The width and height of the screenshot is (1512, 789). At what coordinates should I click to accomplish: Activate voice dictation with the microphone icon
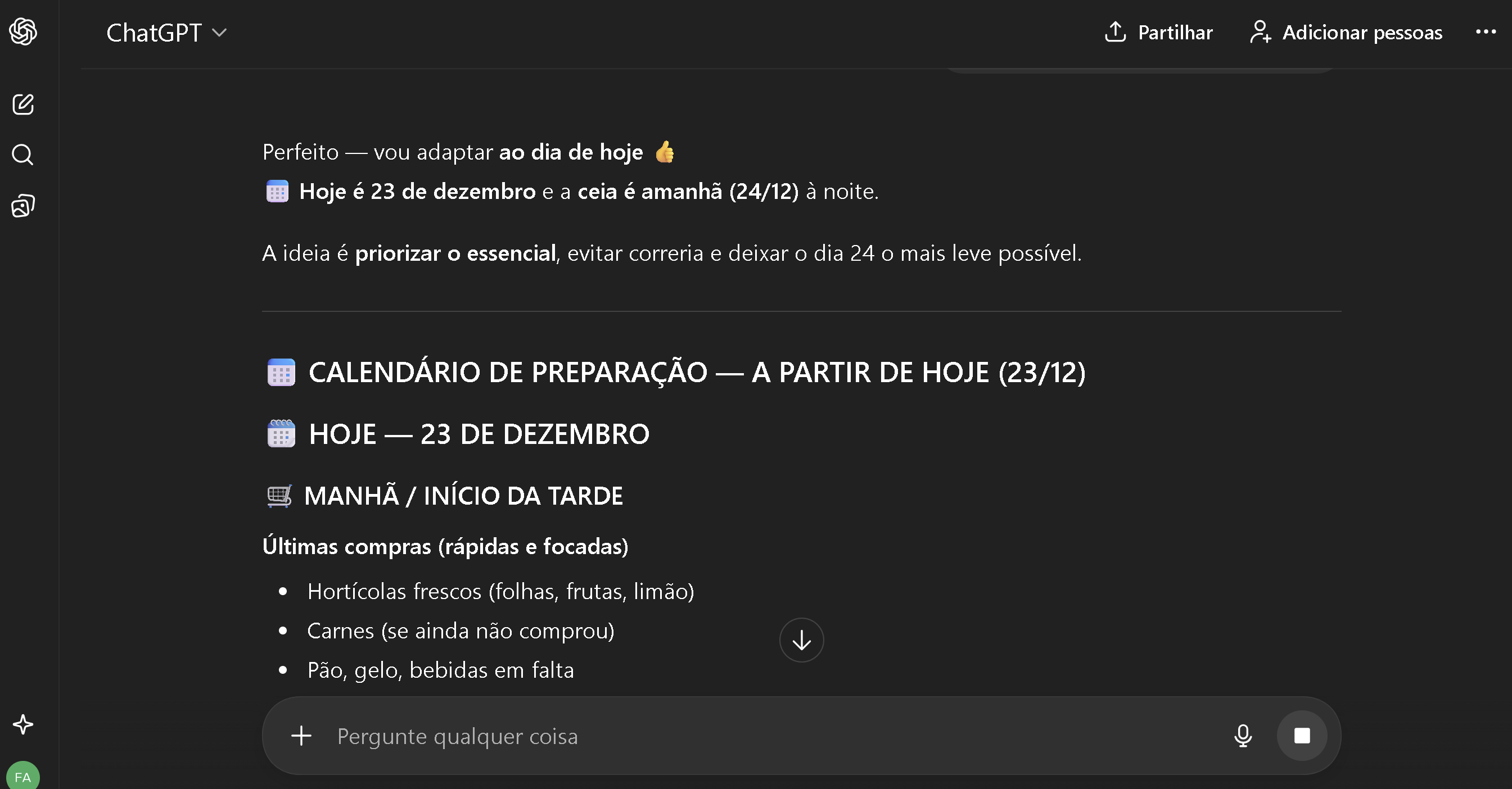(1243, 736)
